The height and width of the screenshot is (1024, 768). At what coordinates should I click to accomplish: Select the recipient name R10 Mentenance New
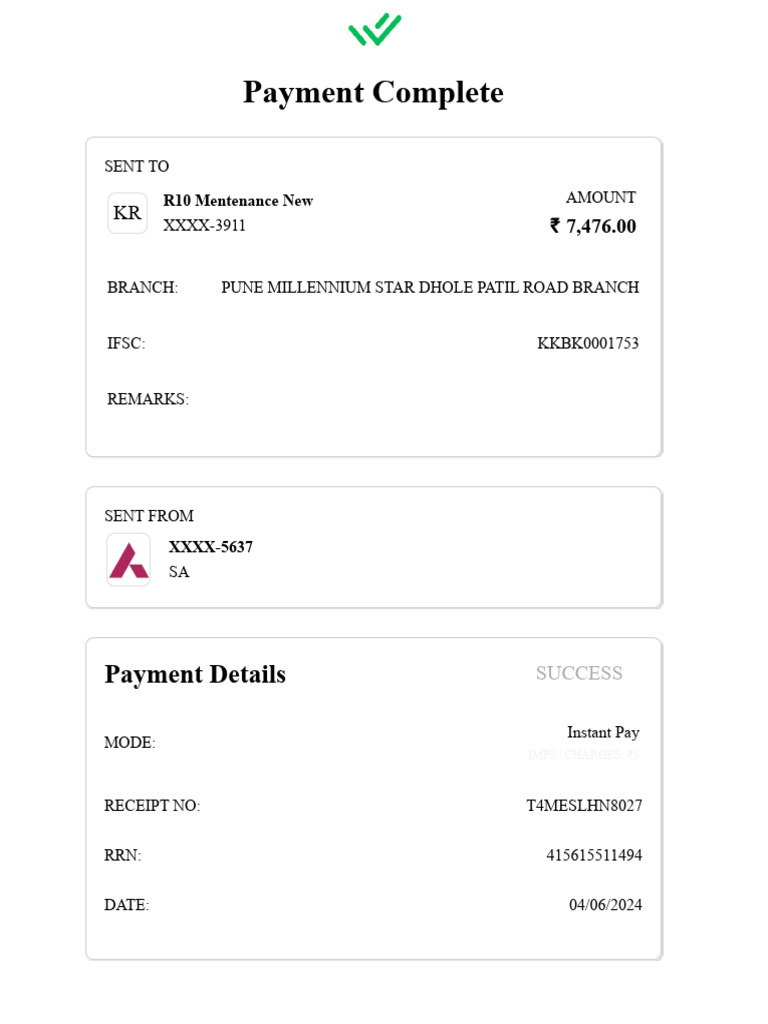click(x=238, y=201)
